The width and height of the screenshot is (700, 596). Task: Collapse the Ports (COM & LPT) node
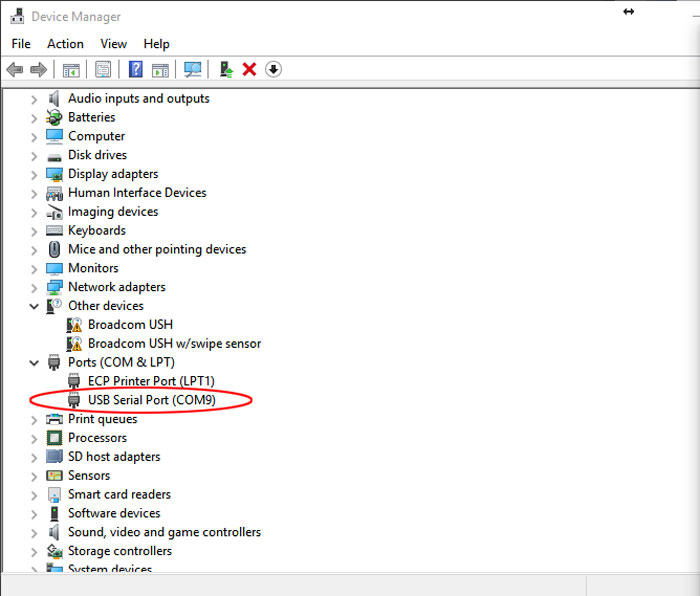pos(34,363)
